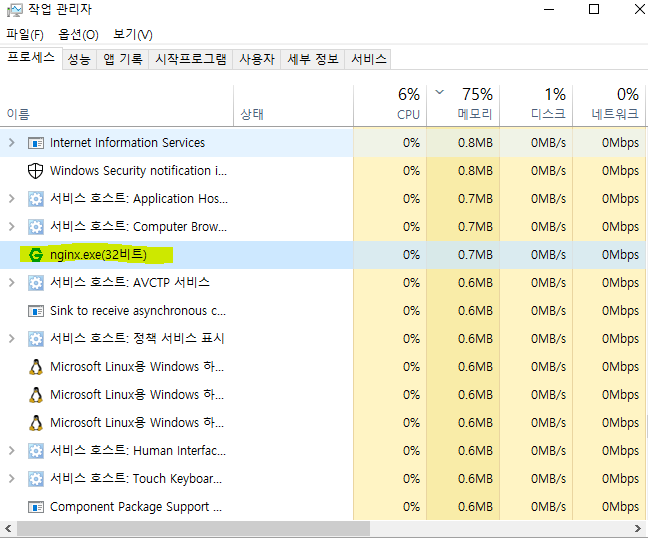
Task: Expand 서비스 호스트: AVCTP 서비스 row
Action: 12,283
